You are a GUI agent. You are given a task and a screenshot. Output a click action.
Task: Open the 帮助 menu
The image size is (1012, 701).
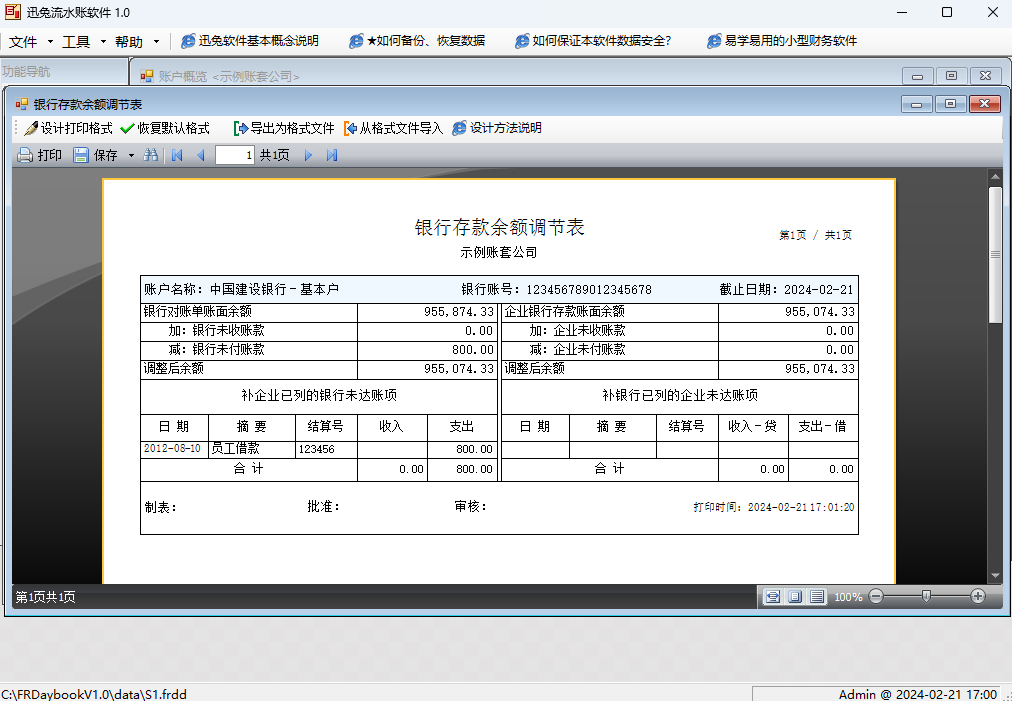point(128,41)
